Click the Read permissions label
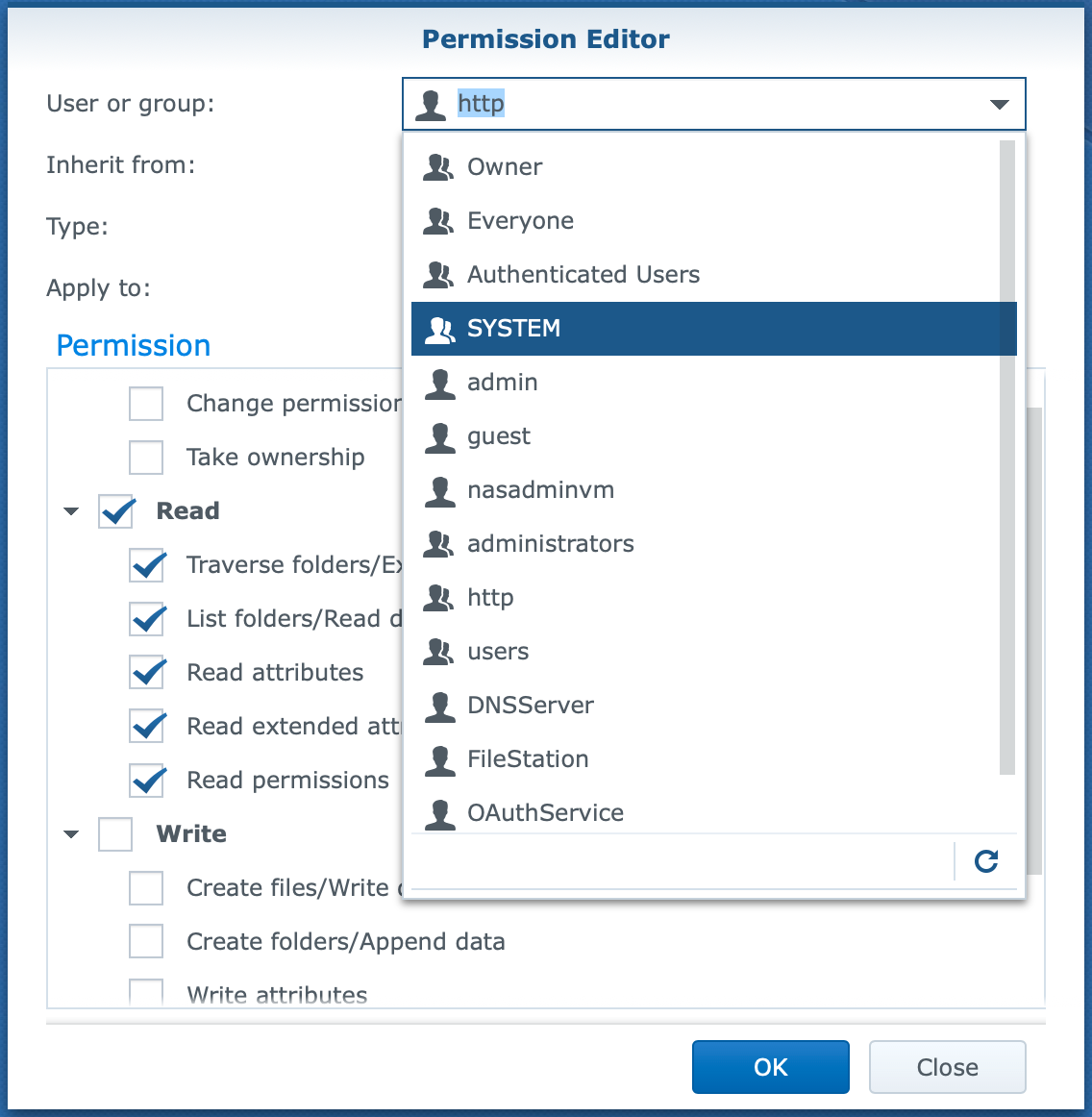 pyautogui.click(x=287, y=781)
